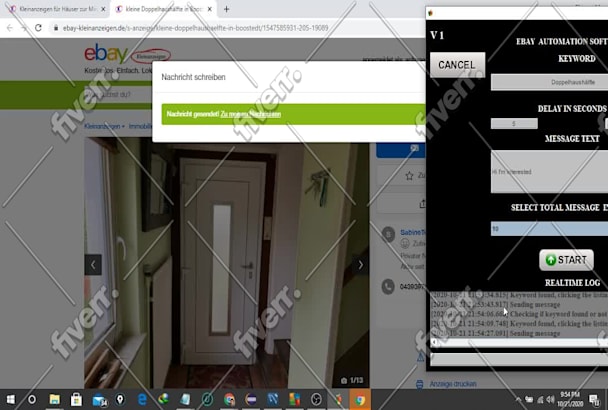608x410 pixels.
Task: Click the 'Anzeige drucken' link
Action: [x=453, y=384]
